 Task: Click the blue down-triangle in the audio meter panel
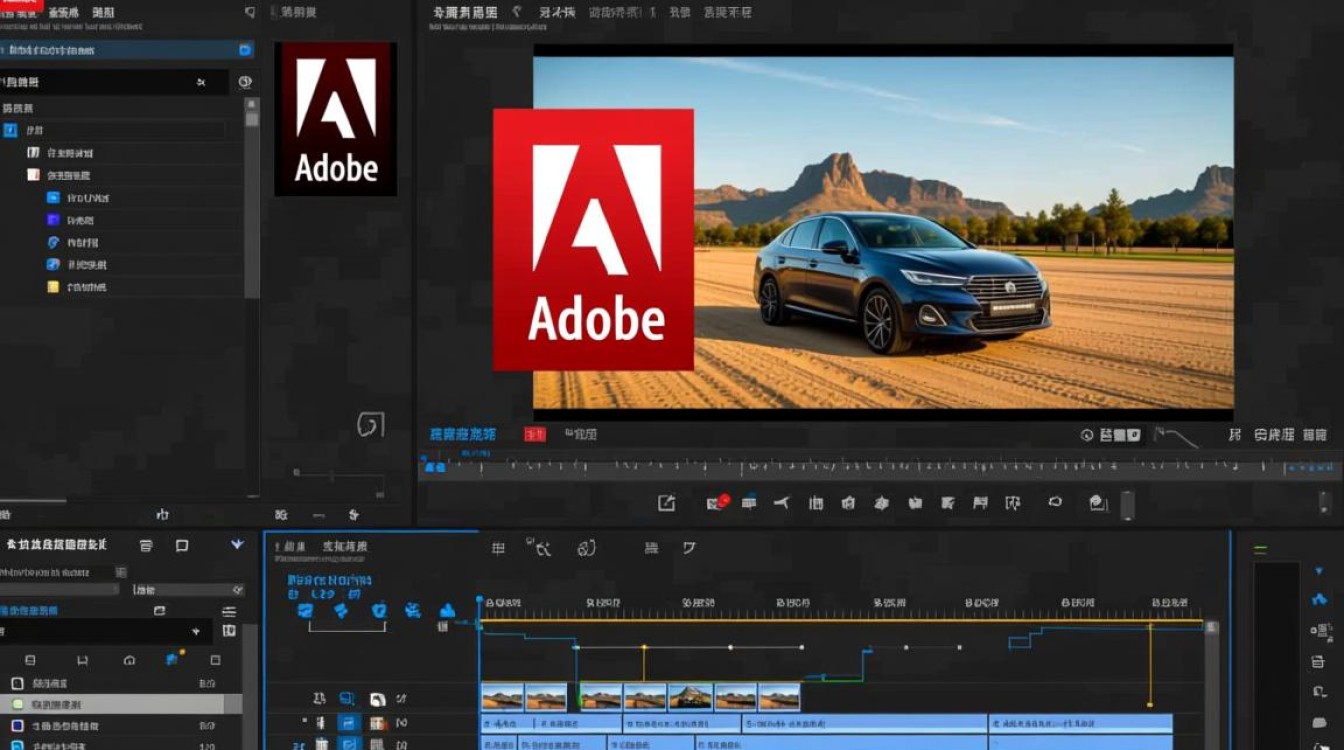[1318, 571]
